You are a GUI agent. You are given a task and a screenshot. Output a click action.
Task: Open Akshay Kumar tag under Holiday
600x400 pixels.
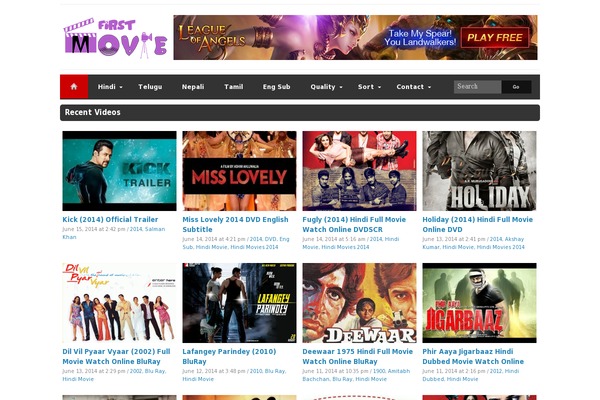coord(514,239)
